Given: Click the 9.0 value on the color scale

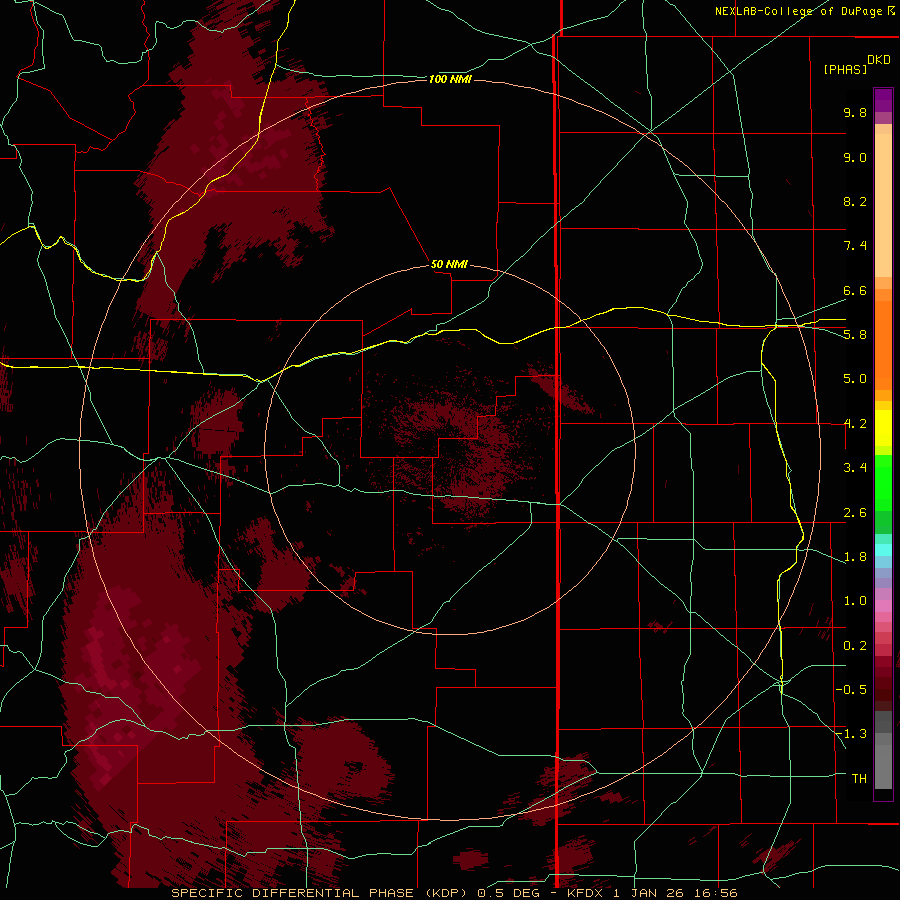Looking at the screenshot, I should (855, 157).
